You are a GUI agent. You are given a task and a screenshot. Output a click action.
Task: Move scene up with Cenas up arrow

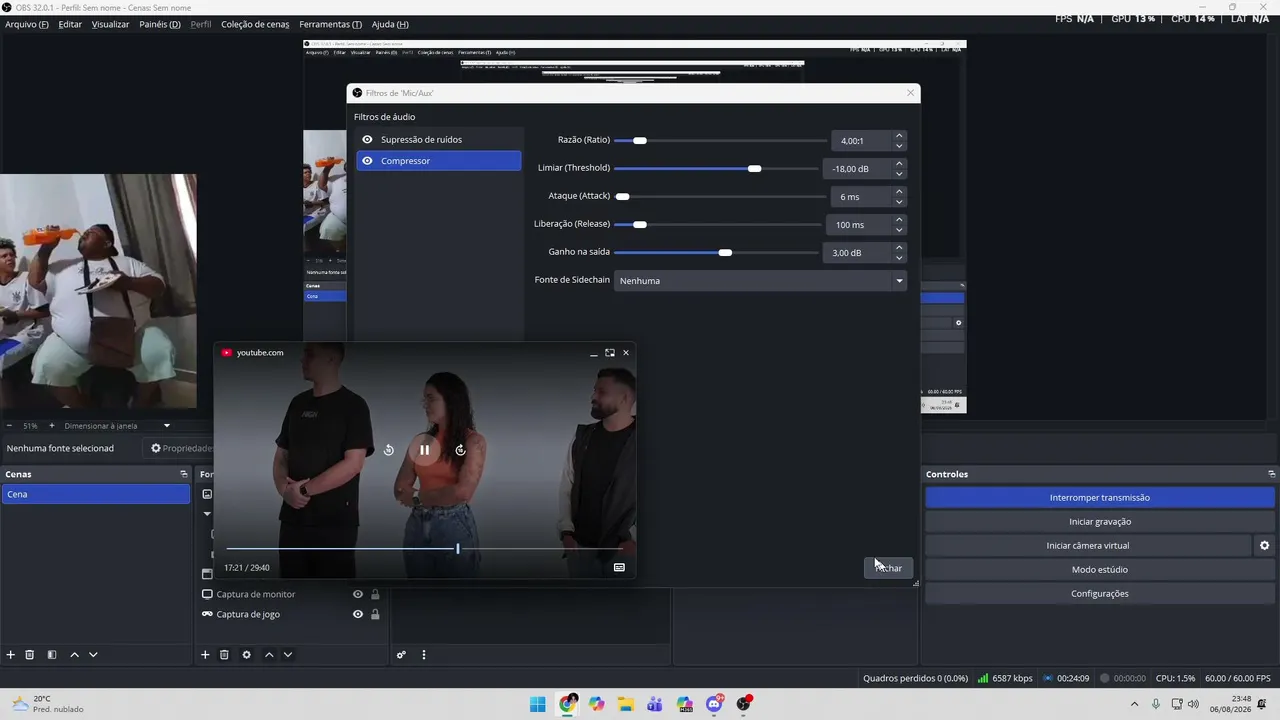pyautogui.click(x=74, y=655)
